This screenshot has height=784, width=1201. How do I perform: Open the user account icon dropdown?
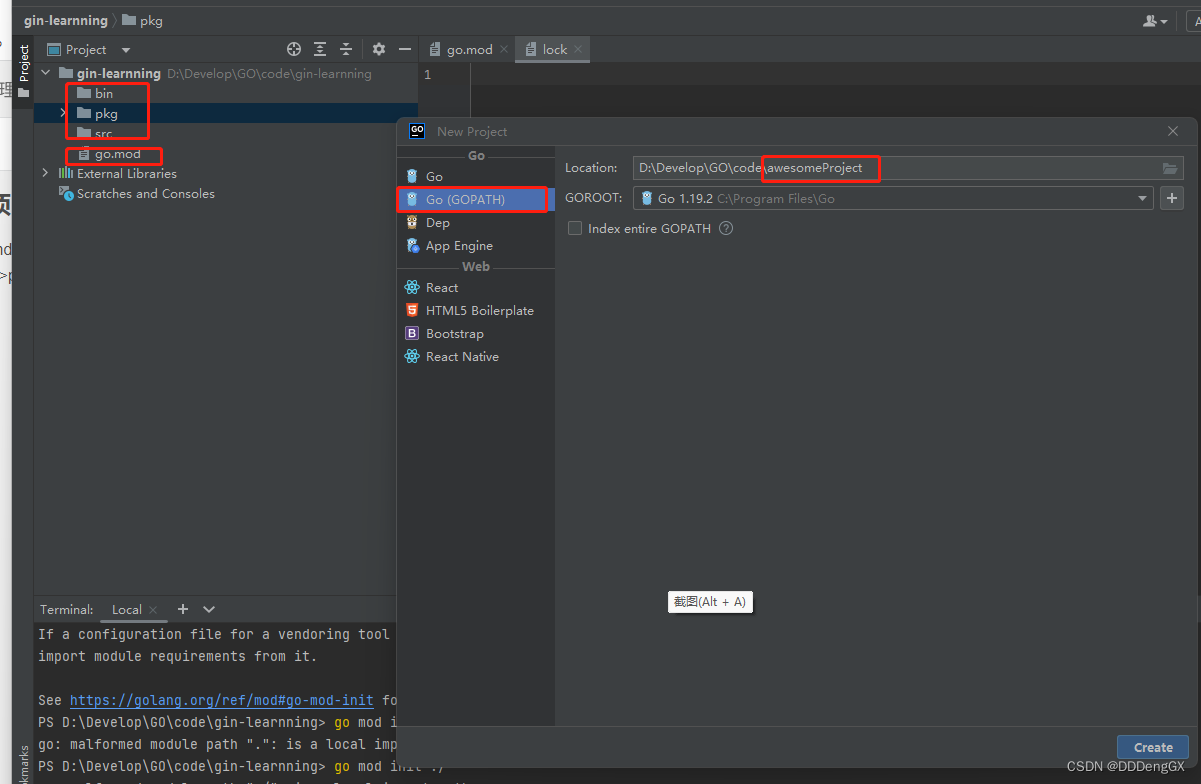pyautogui.click(x=1155, y=20)
